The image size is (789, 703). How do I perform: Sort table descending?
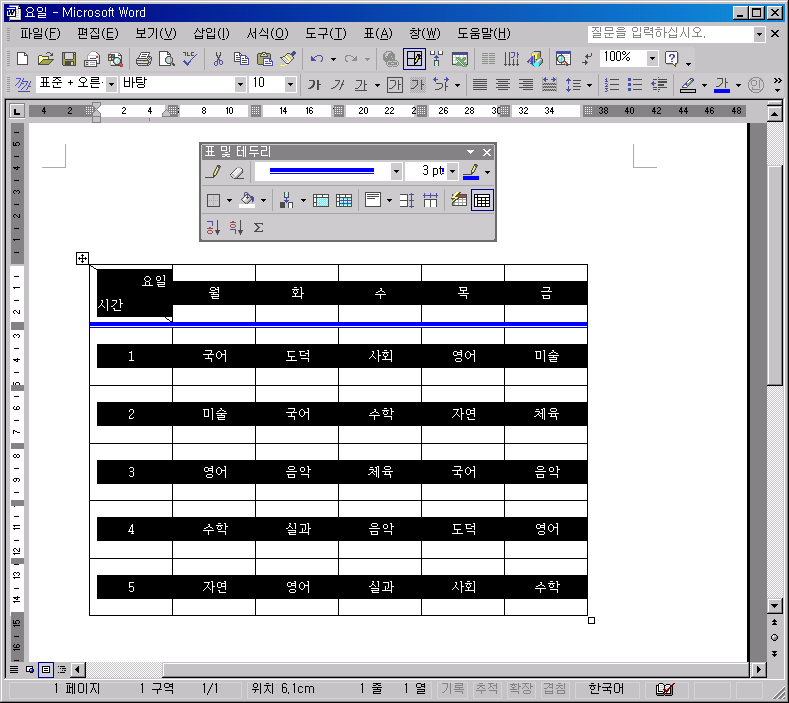[x=236, y=228]
